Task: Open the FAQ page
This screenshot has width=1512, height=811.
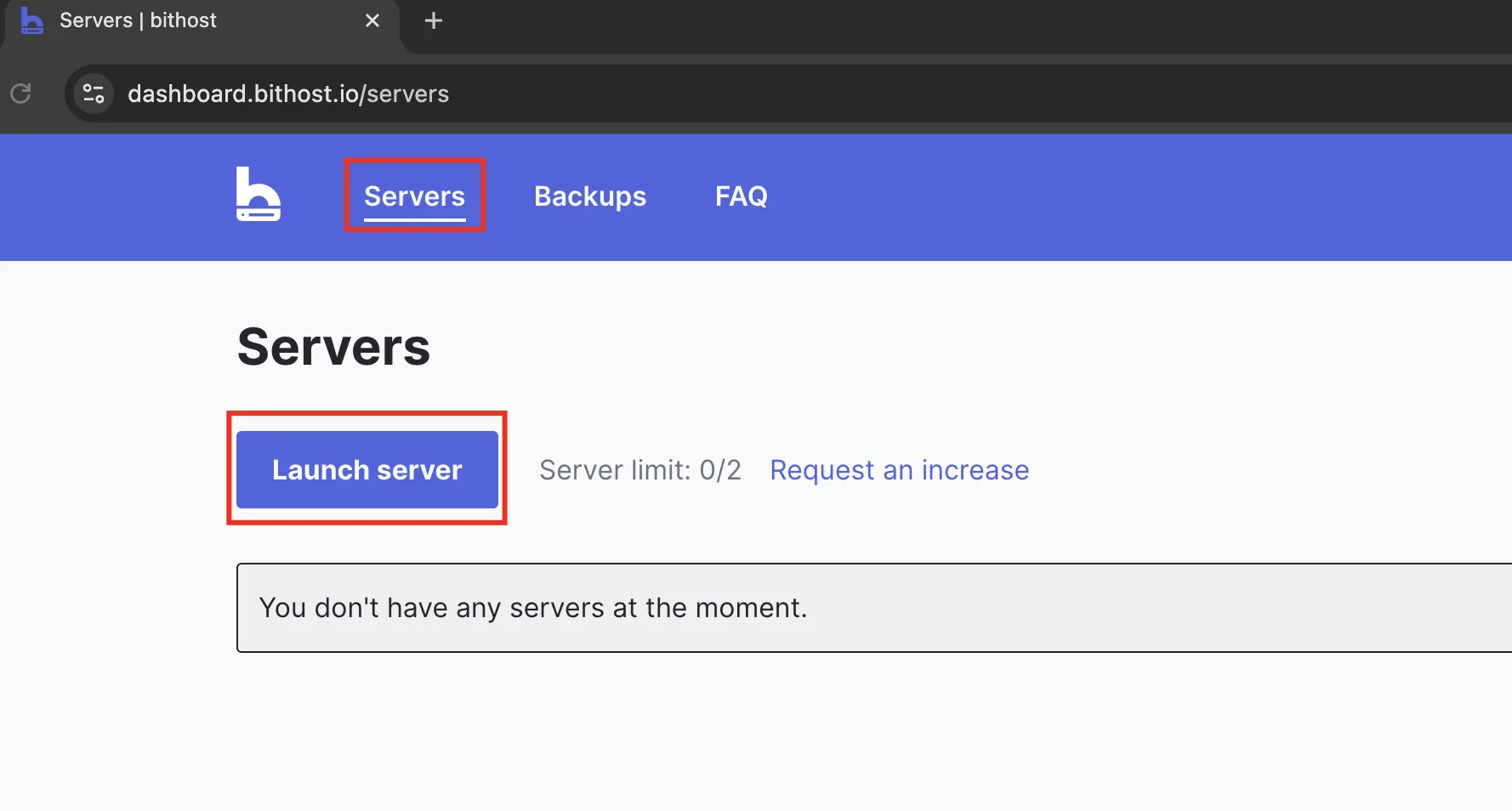Action: [742, 196]
